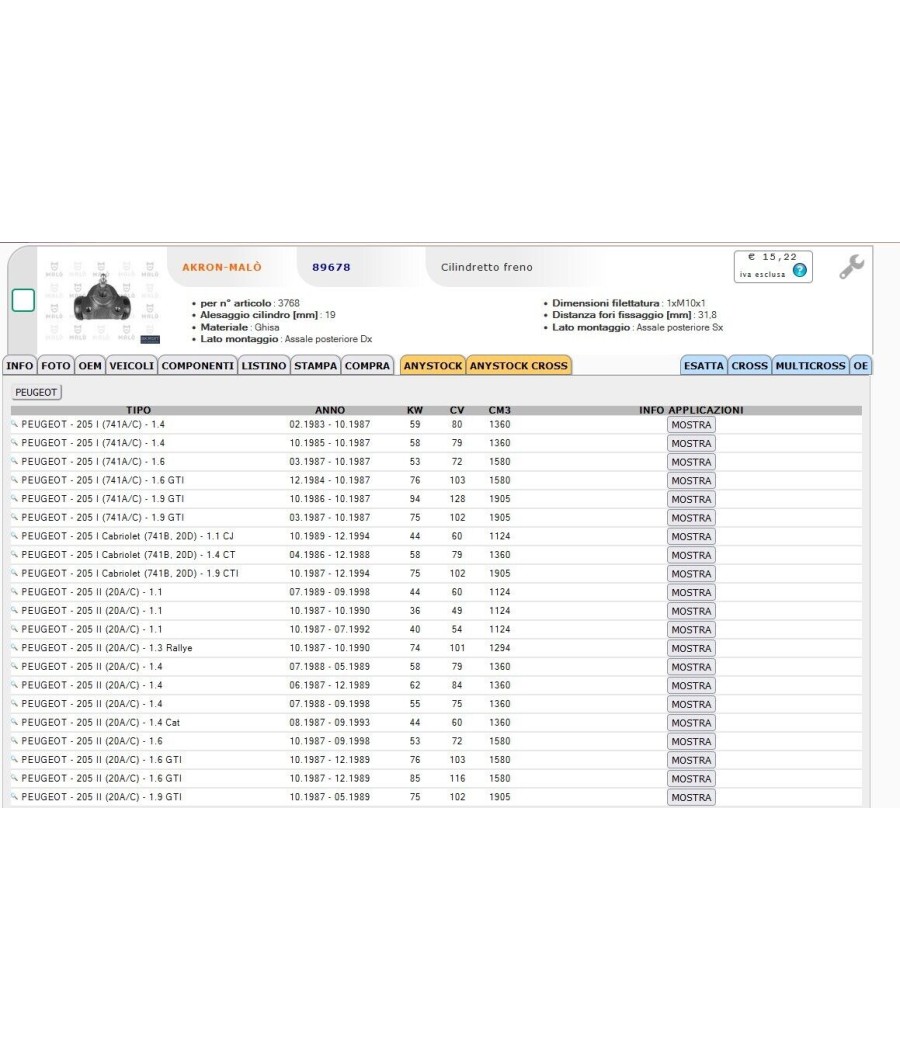Click the 'Cilindretto freno' product description
Image resolution: width=900 pixels, height=1050 pixels.
click(x=487, y=267)
